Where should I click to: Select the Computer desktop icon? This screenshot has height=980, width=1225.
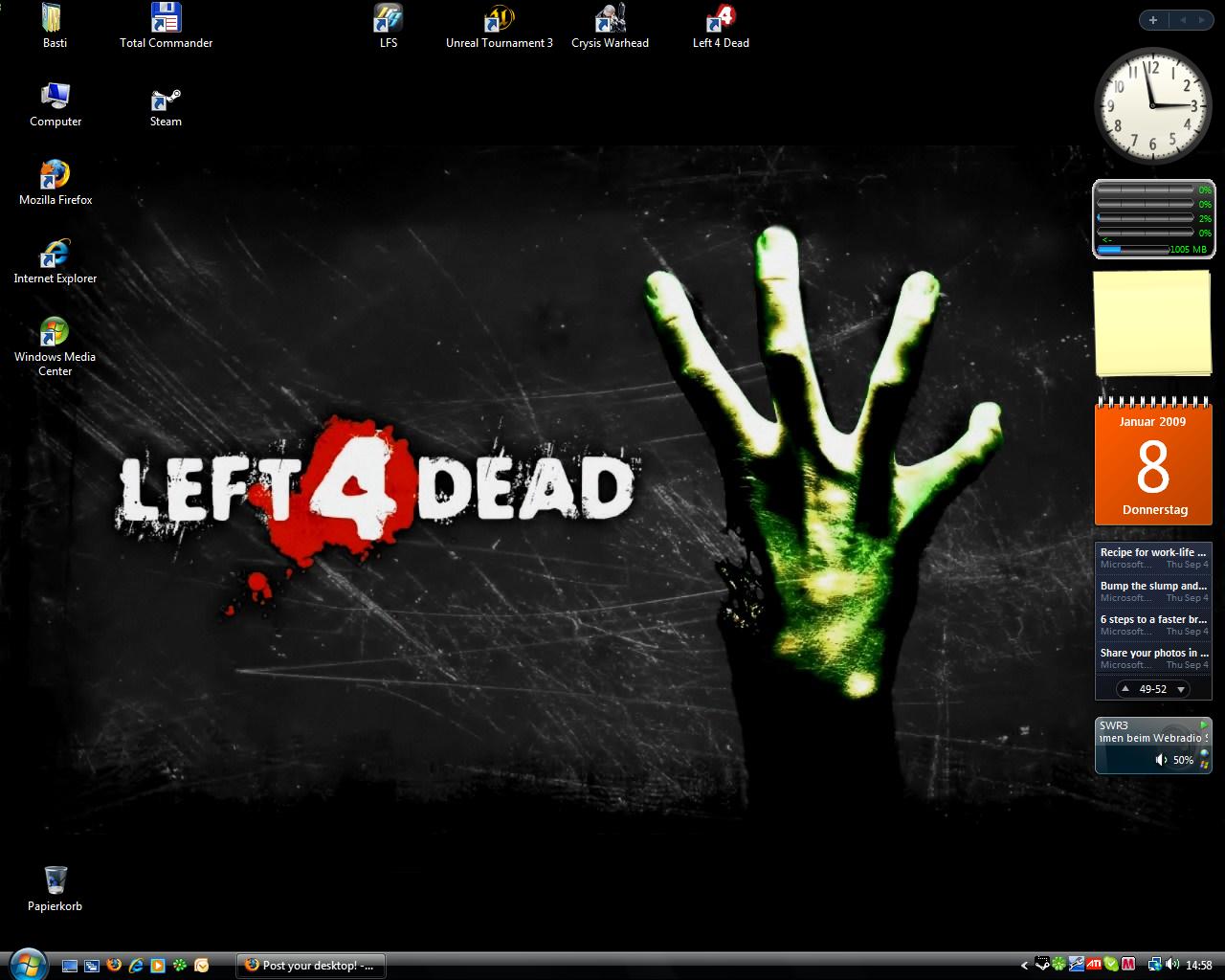tap(56, 104)
